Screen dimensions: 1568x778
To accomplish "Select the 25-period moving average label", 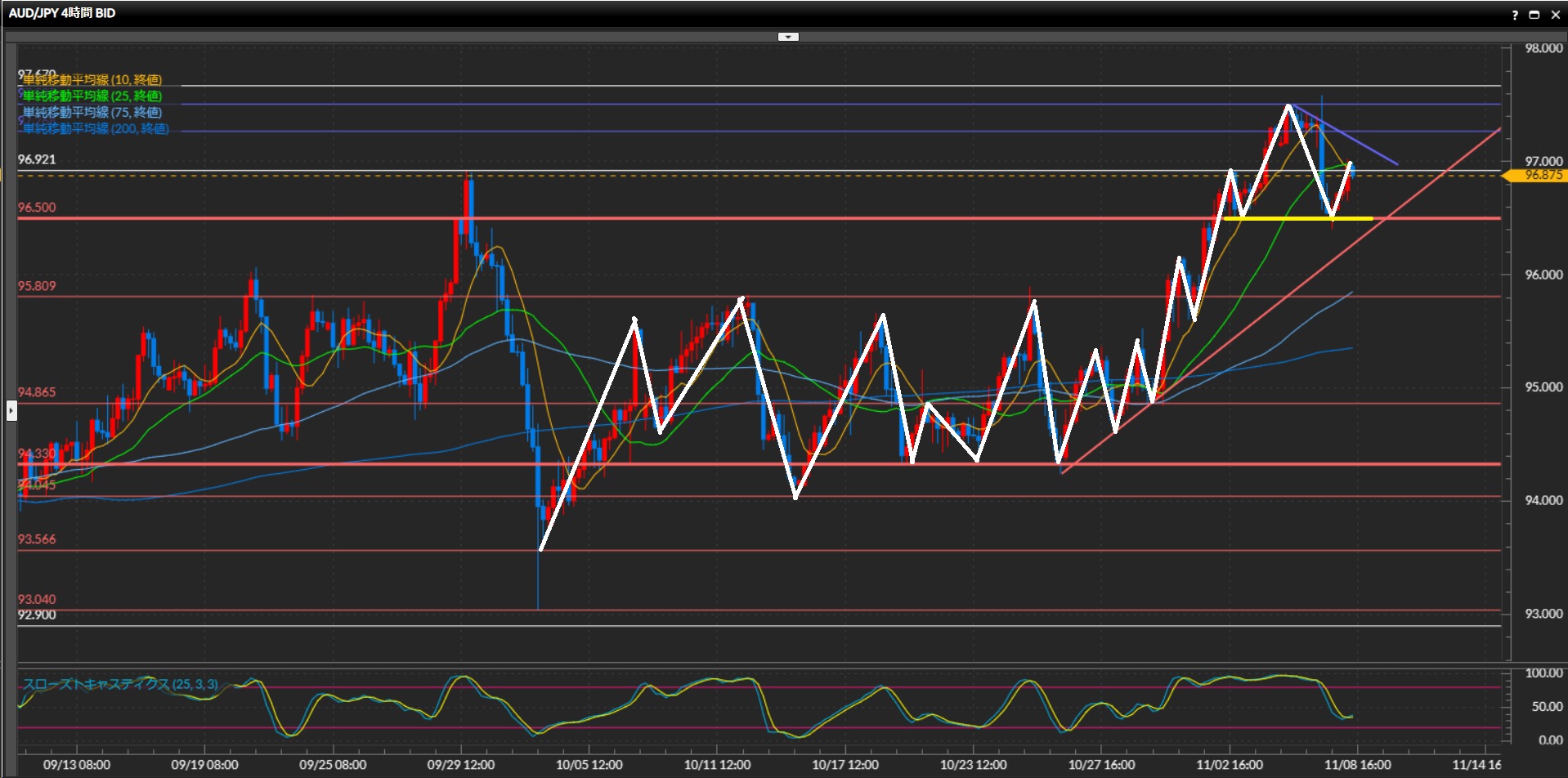I will 92,96.
